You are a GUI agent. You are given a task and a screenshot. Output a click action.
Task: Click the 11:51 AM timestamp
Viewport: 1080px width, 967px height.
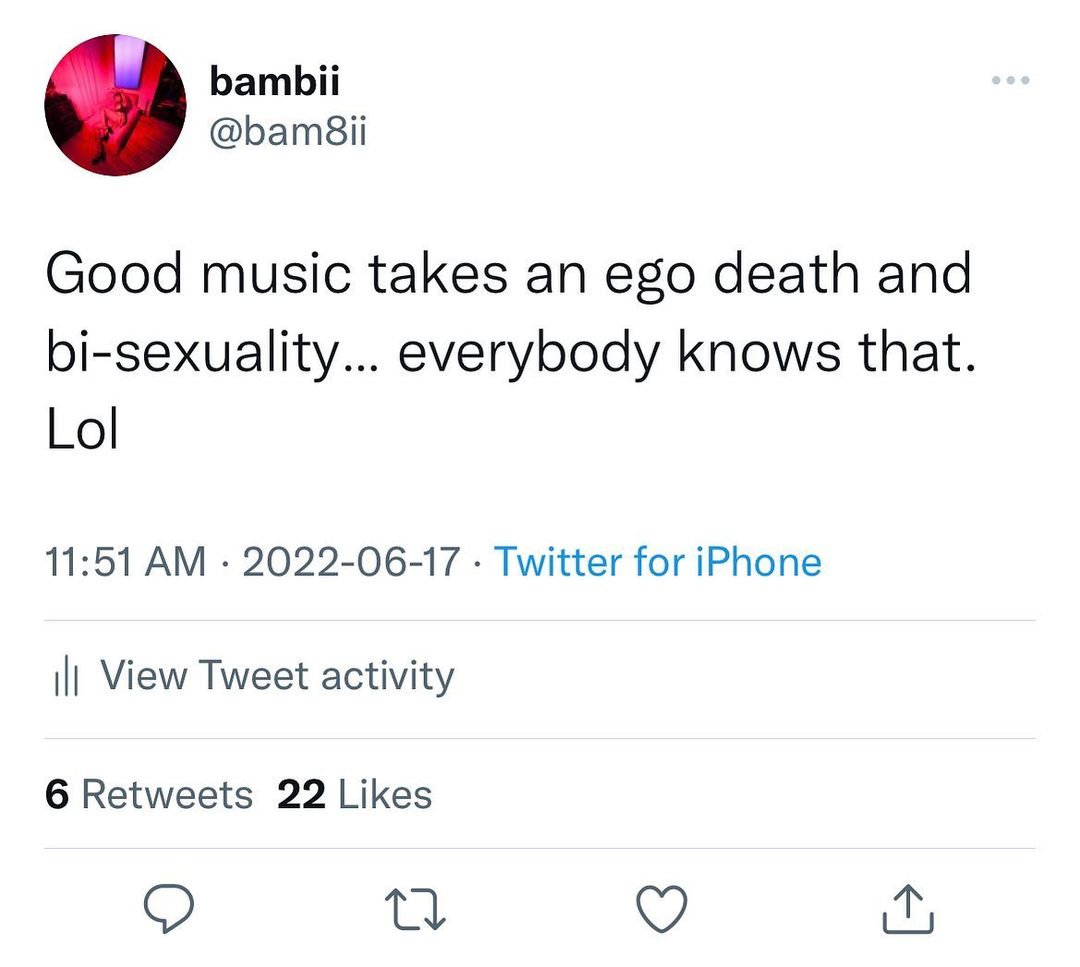126,562
